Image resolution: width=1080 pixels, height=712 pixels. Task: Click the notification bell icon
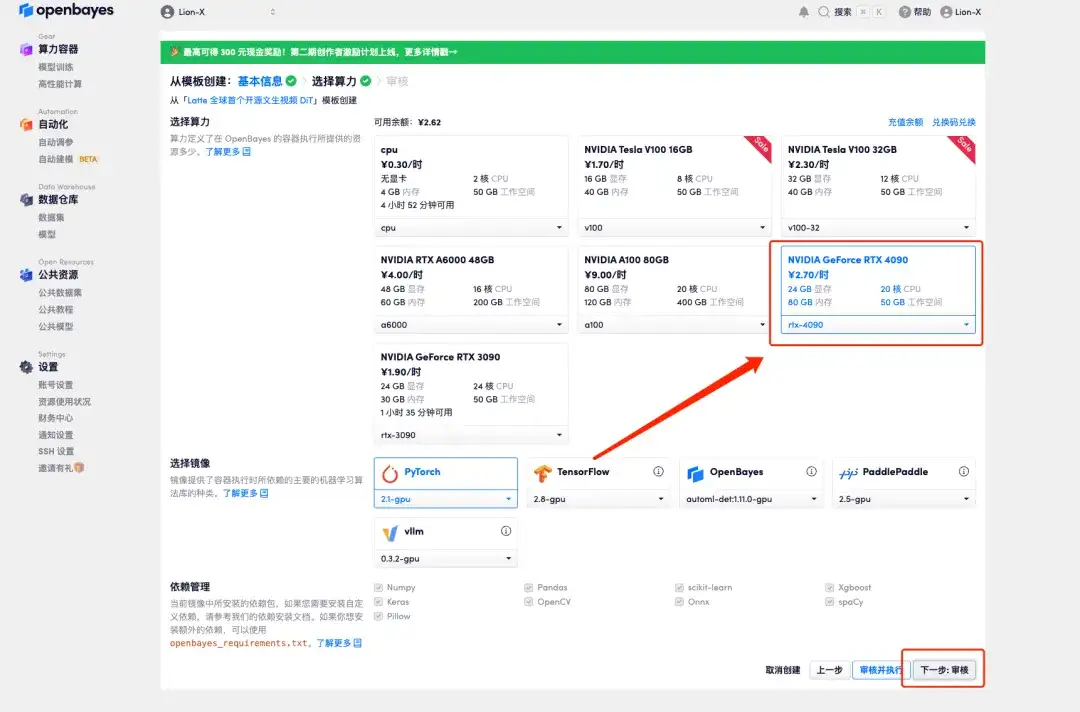point(804,12)
